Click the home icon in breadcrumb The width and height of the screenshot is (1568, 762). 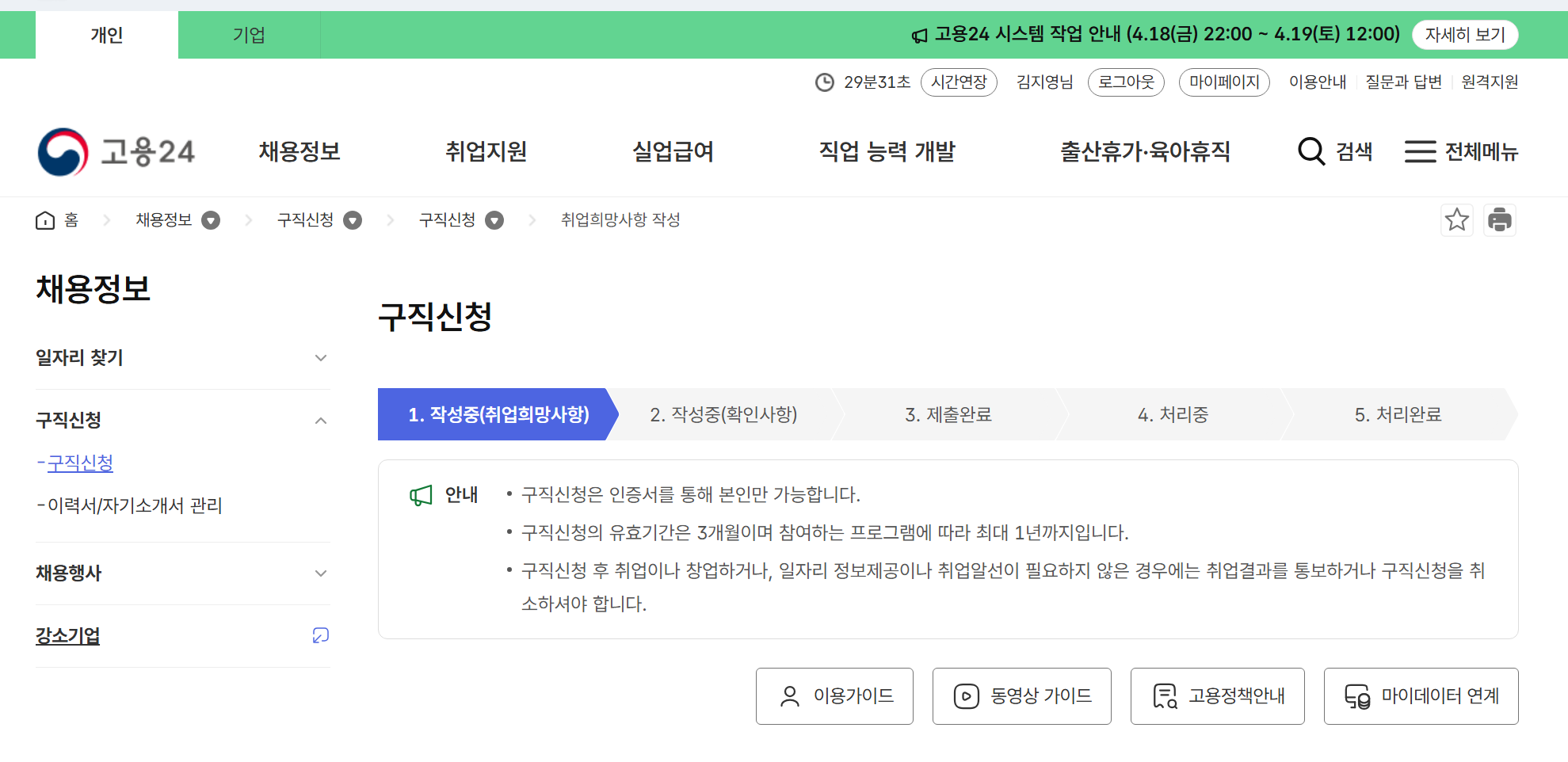pos(45,220)
